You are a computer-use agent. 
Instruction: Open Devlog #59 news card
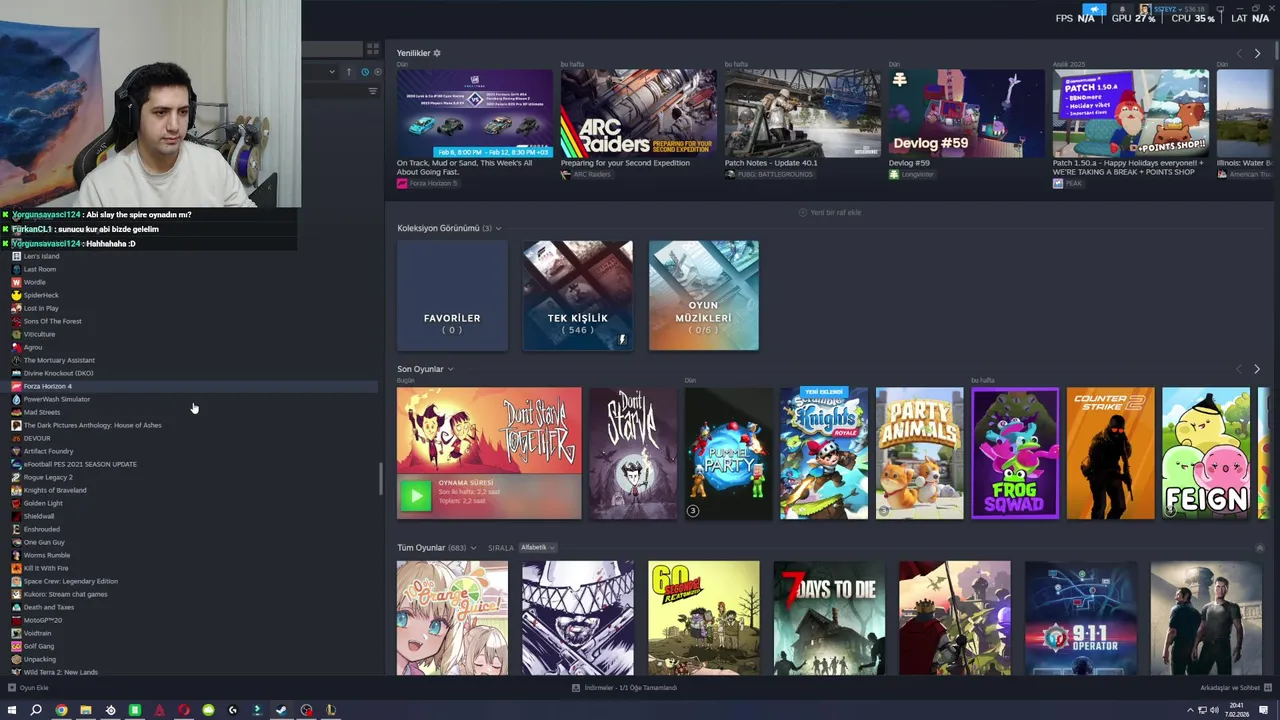(966, 113)
